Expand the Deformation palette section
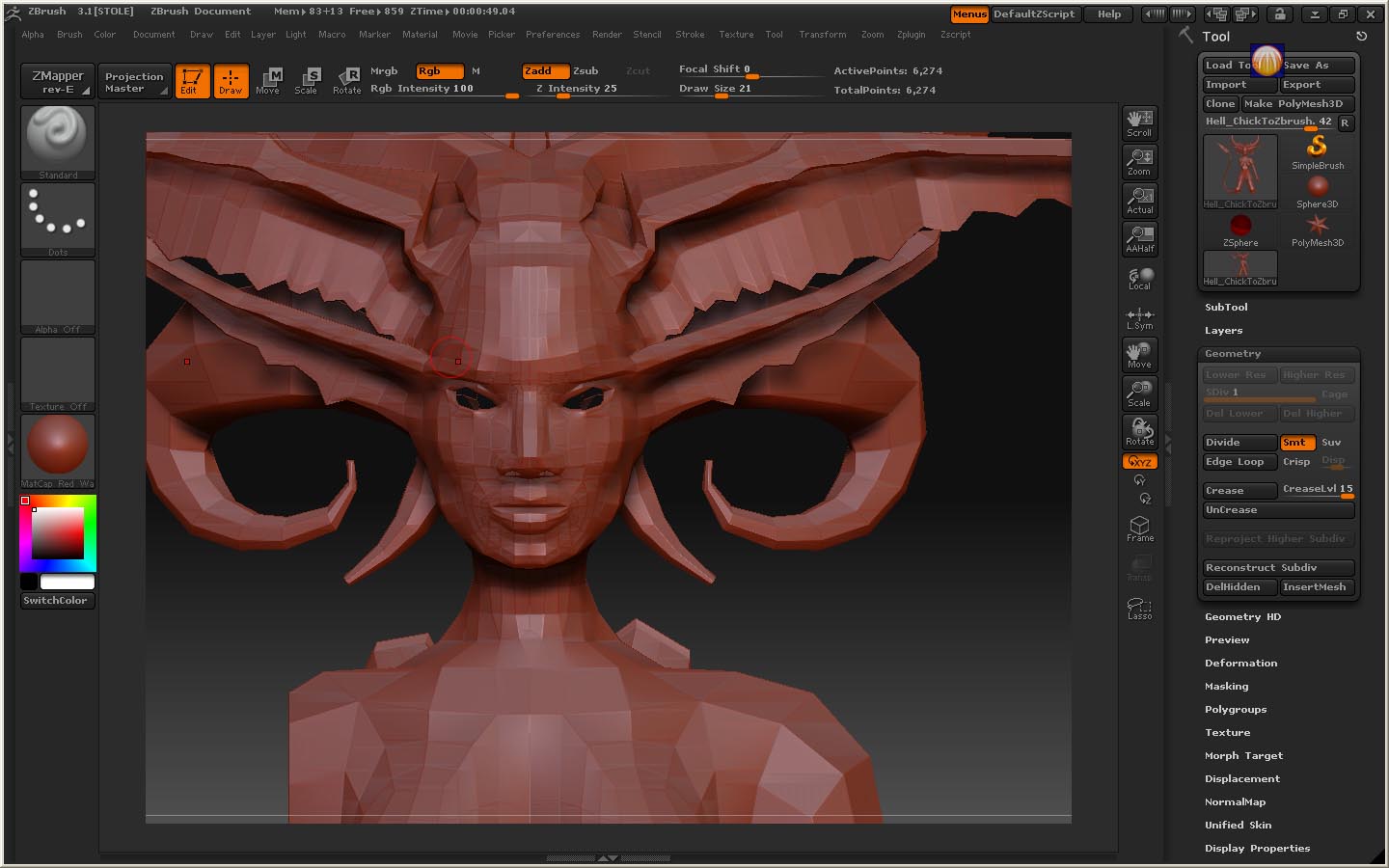This screenshot has width=1389, height=868. click(1240, 664)
